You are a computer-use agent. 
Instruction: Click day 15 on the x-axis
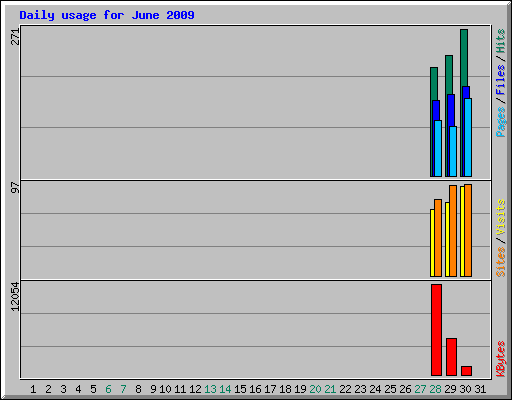[240, 389]
